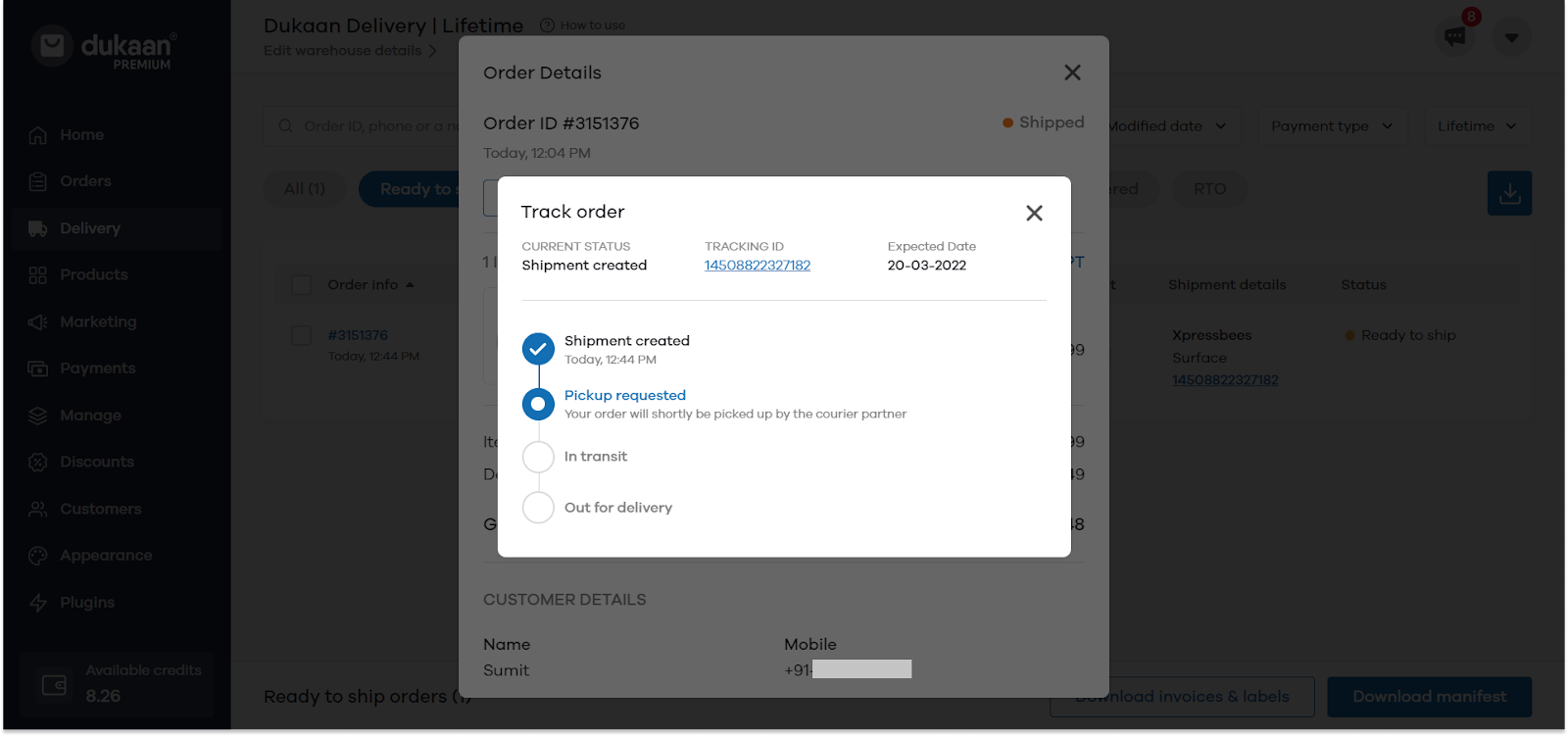This screenshot has height=736, width=1568.
Task: Click the download export icon button
Action: pos(1510,193)
